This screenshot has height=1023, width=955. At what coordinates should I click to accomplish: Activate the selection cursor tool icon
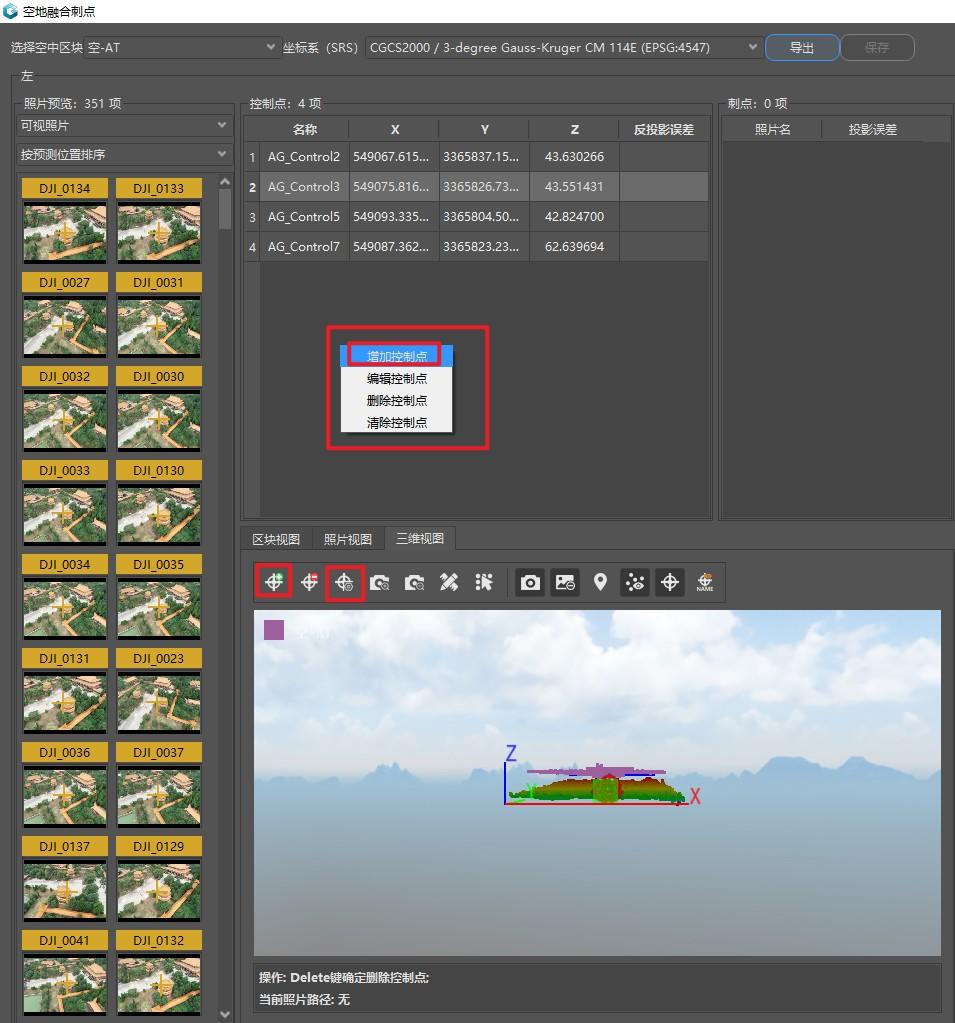[483, 581]
